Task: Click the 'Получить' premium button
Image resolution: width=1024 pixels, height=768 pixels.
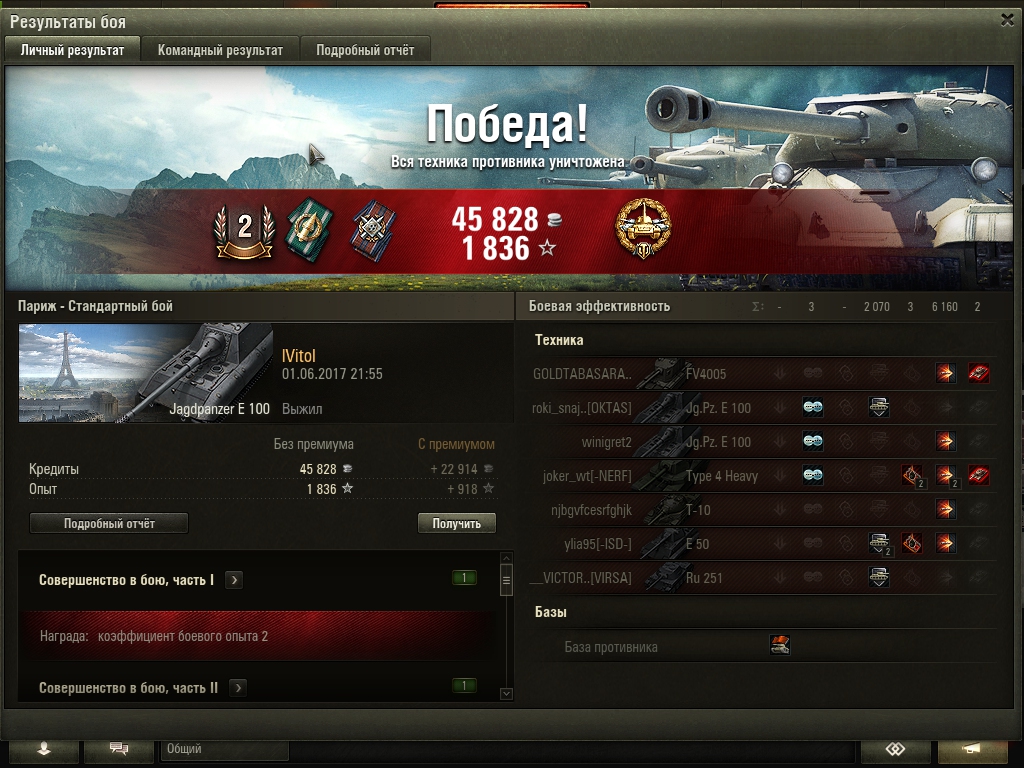Action: click(x=456, y=523)
